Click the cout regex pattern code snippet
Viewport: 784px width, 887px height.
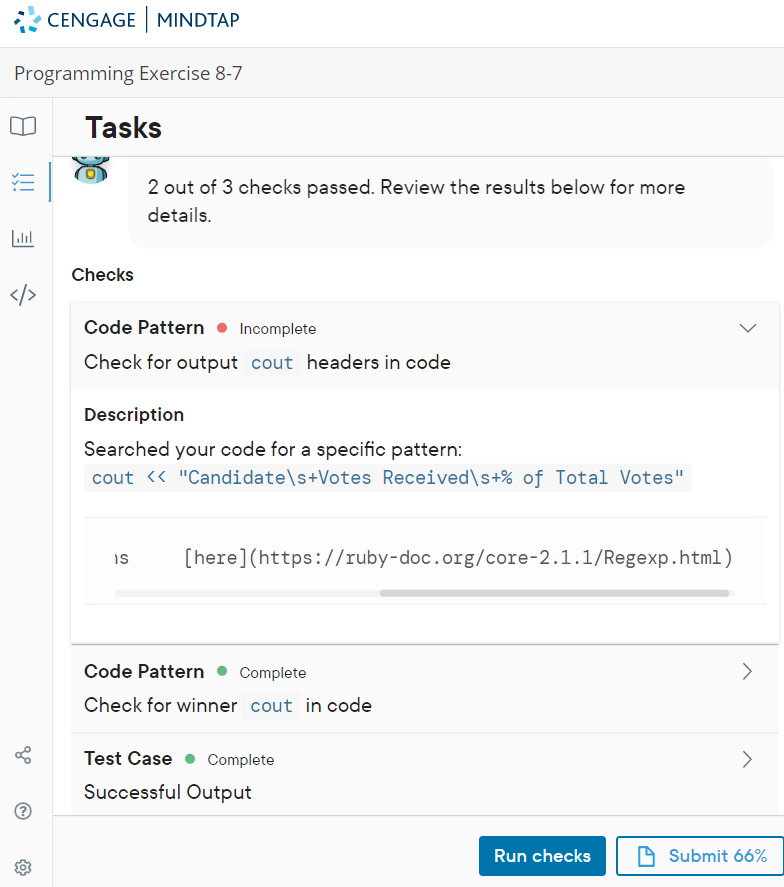tap(387, 478)
